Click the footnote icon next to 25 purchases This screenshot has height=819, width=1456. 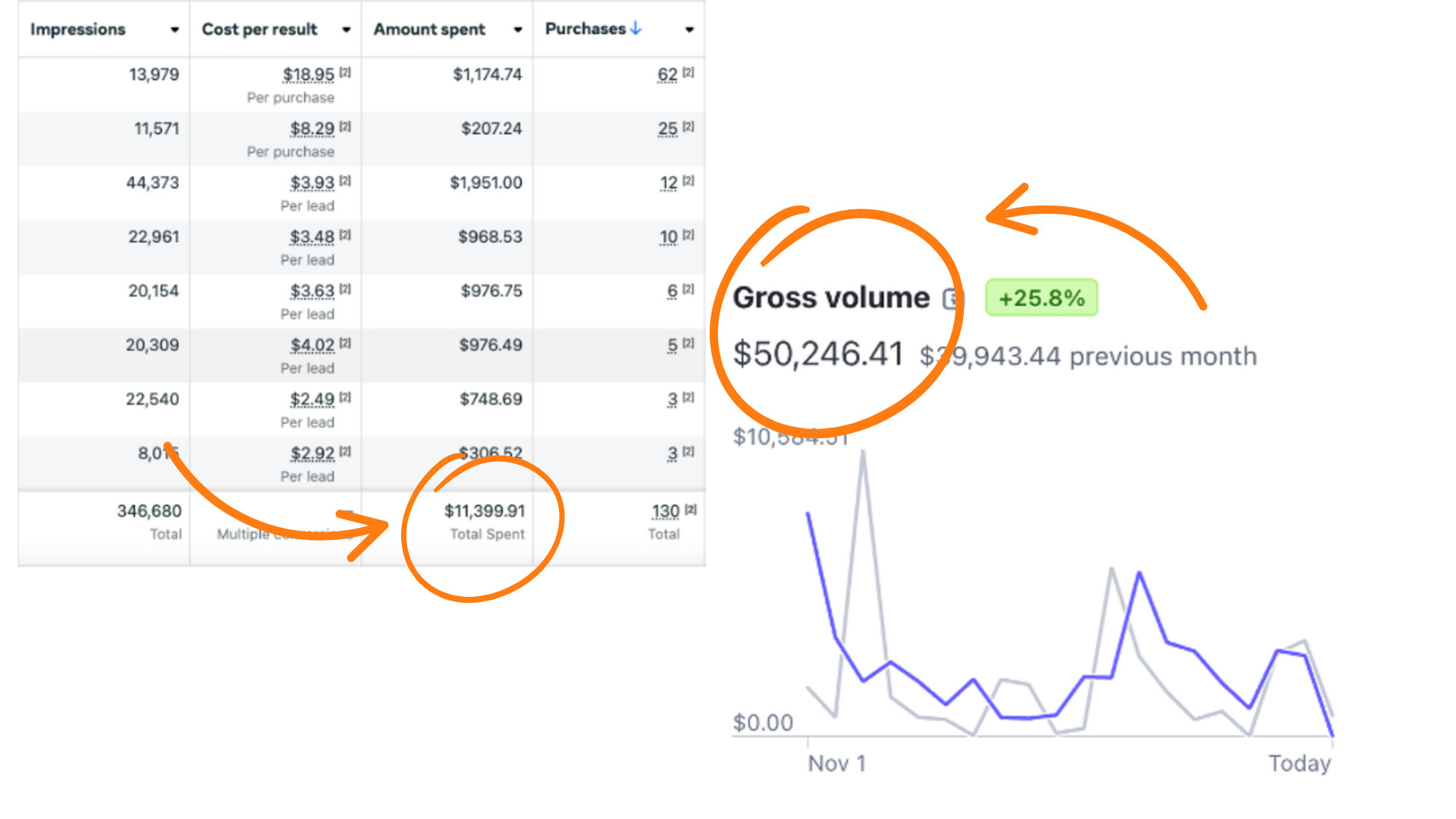[688, 127]
